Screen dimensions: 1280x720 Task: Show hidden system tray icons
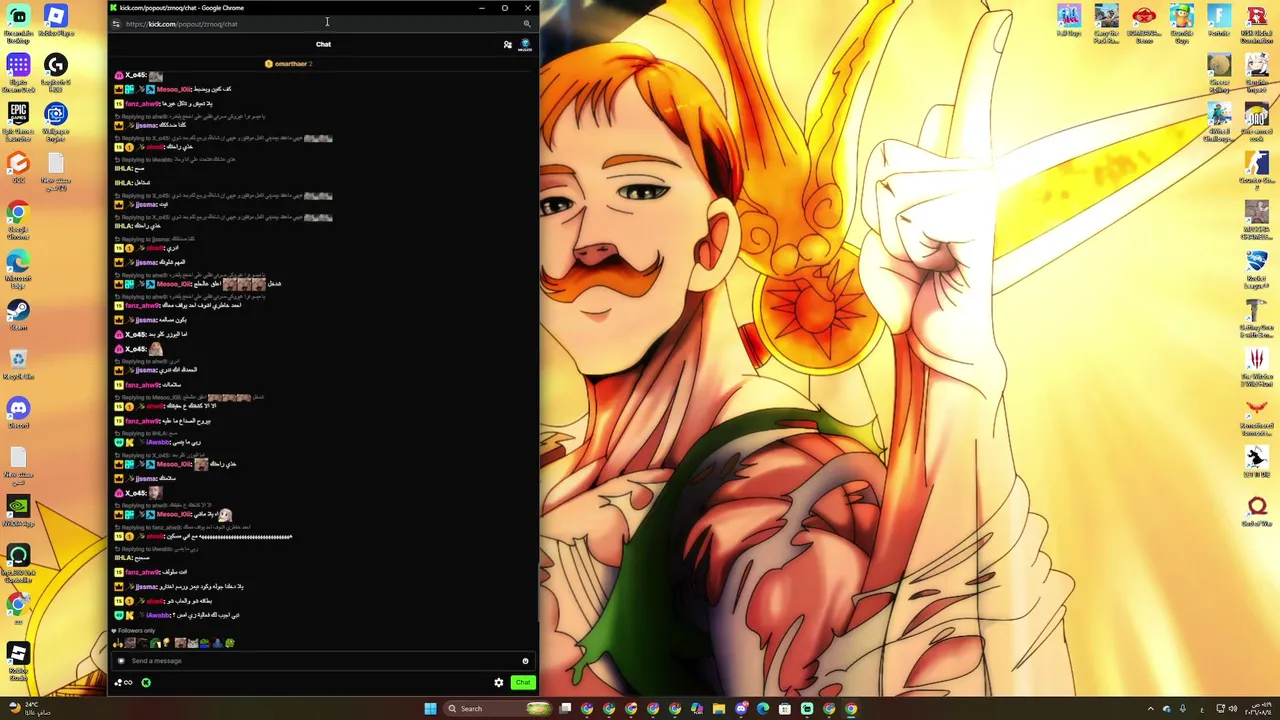tap(1150, 709)
